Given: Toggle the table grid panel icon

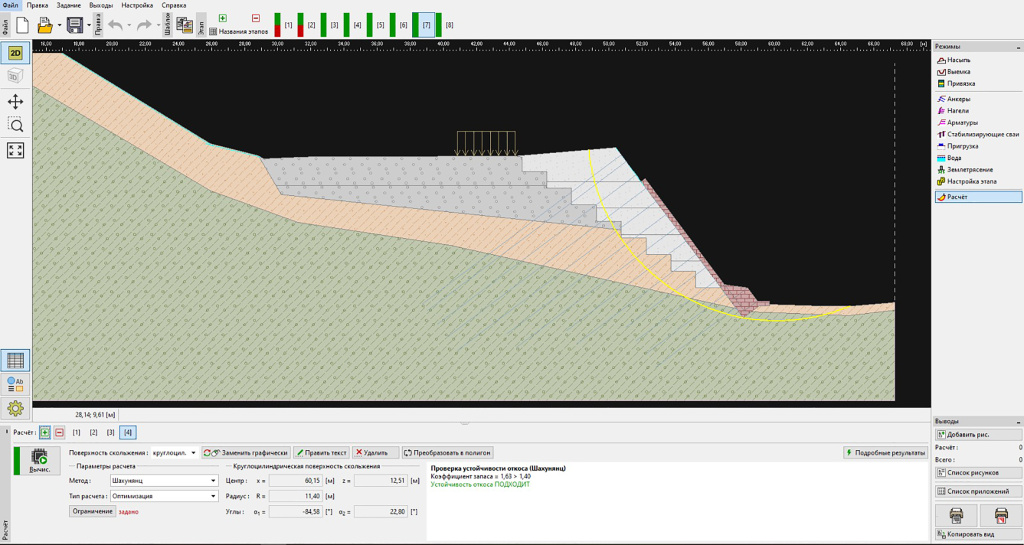Looking at the screenshot, I should tap(15, 360).
